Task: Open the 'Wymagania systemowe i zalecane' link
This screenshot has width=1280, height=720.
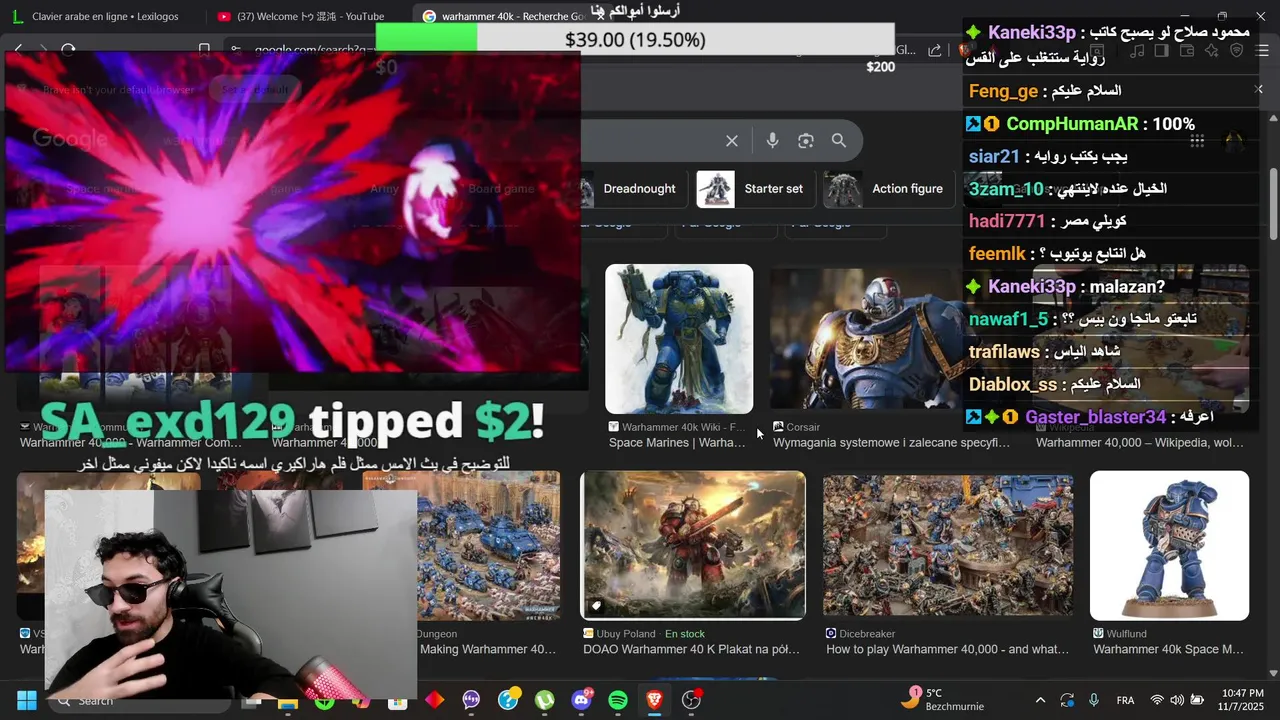Action: [891, 443]
